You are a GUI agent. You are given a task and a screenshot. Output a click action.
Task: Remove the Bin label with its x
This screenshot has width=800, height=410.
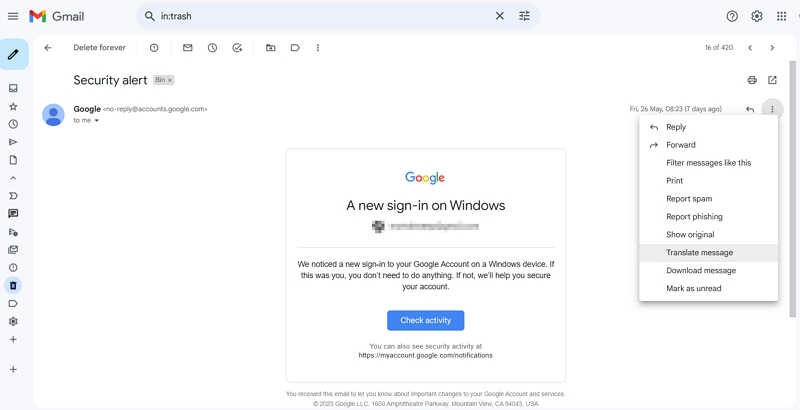[x=170, y=80]
